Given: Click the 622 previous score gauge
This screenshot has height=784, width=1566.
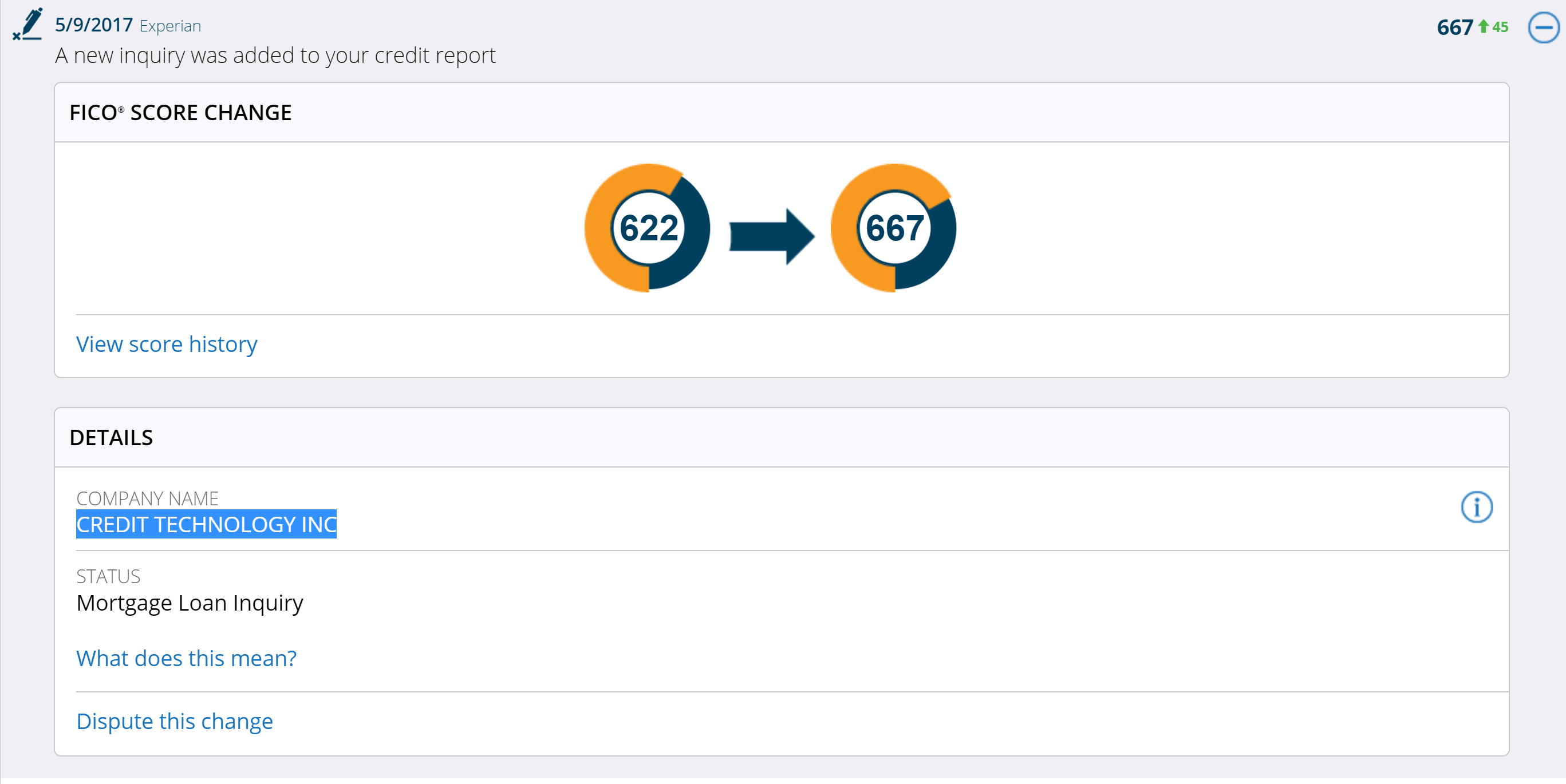Looking at the screenshot, I should 648,228.
